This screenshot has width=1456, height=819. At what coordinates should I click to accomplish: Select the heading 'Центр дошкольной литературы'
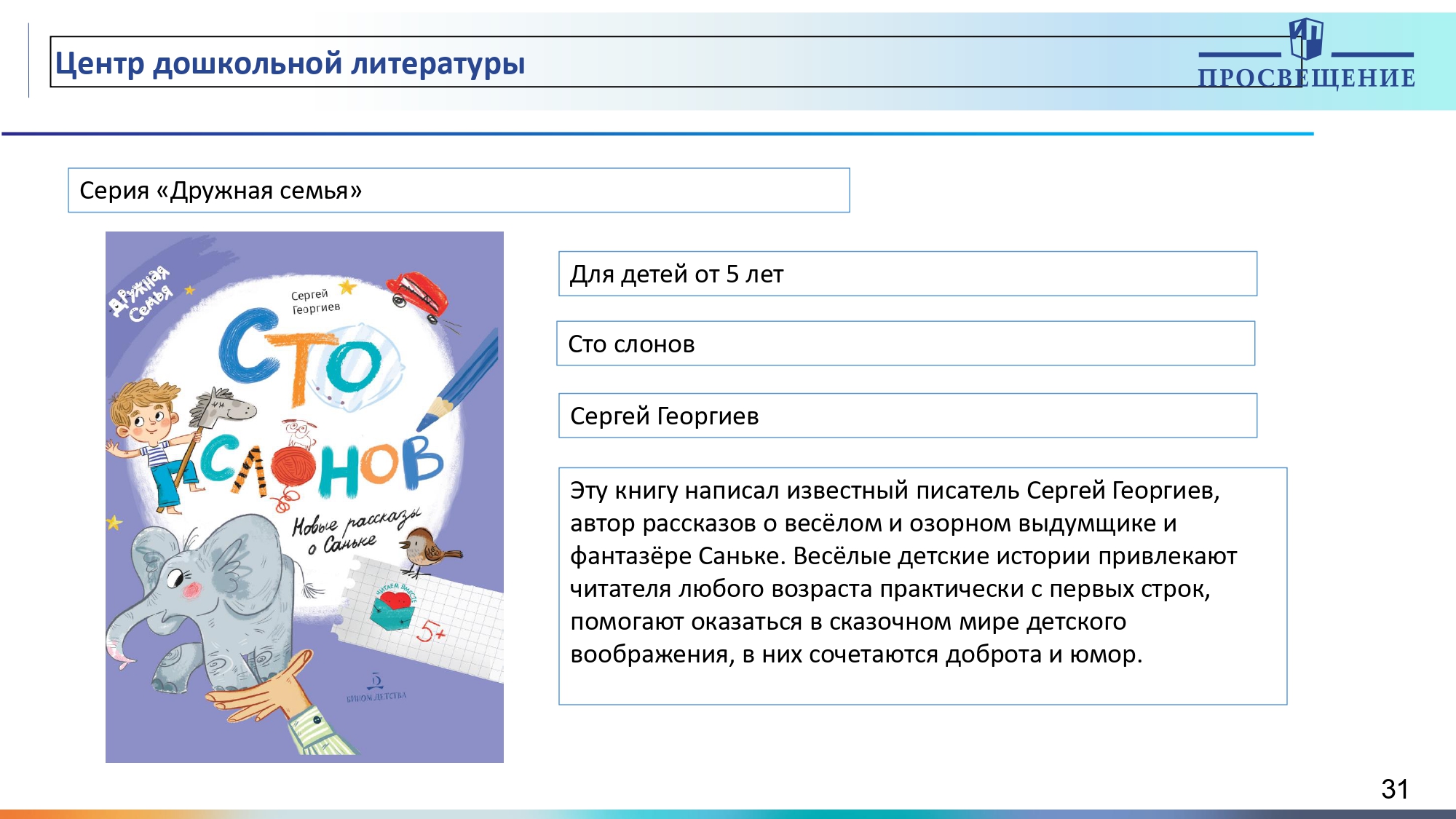point(290,63)
